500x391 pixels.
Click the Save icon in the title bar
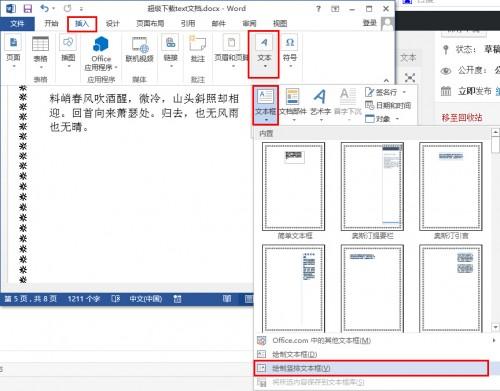coord(27,8)
